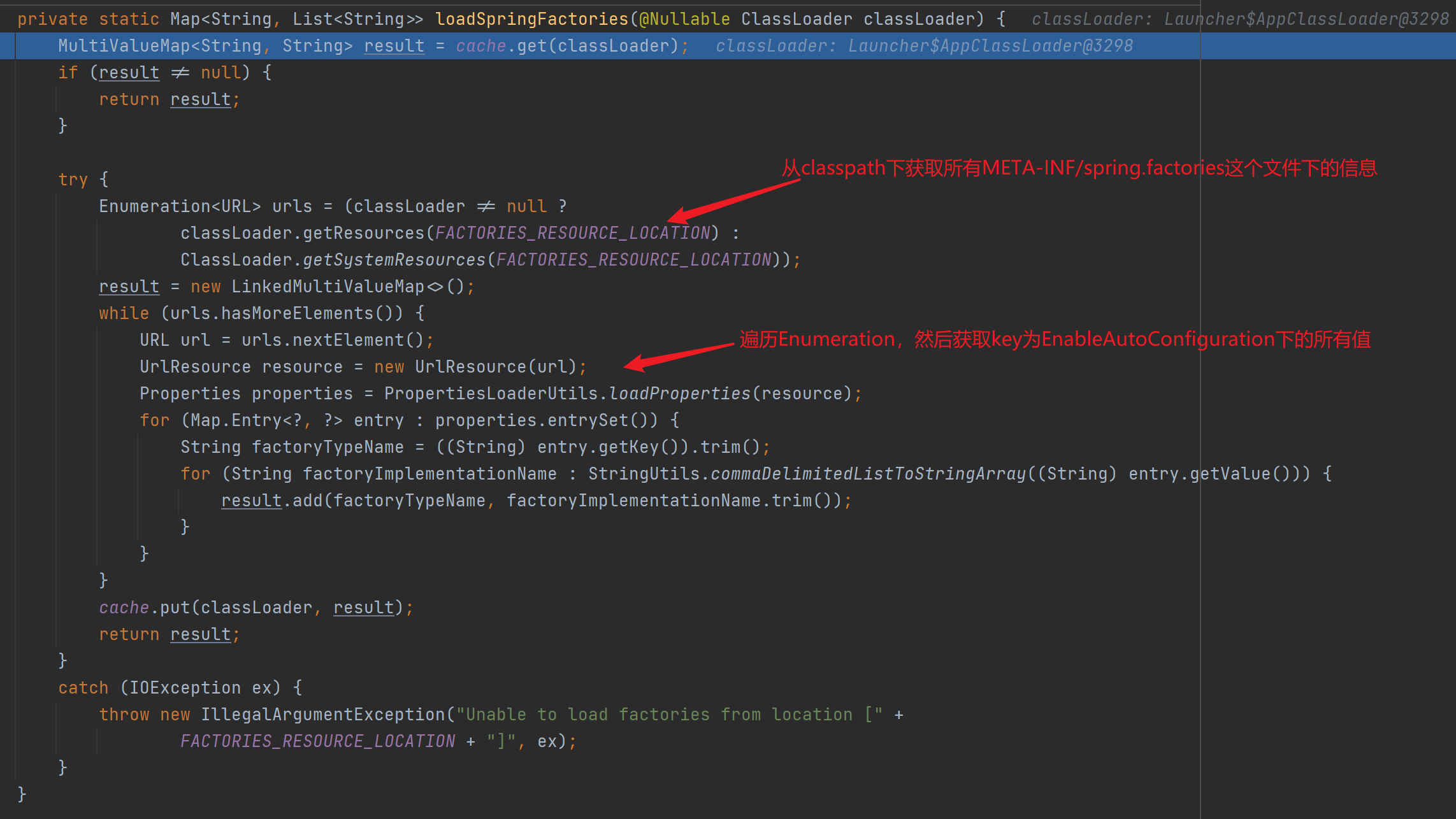The image size is (1456, 819).
Task: Click the try keyword
Action: coord(73,180)
